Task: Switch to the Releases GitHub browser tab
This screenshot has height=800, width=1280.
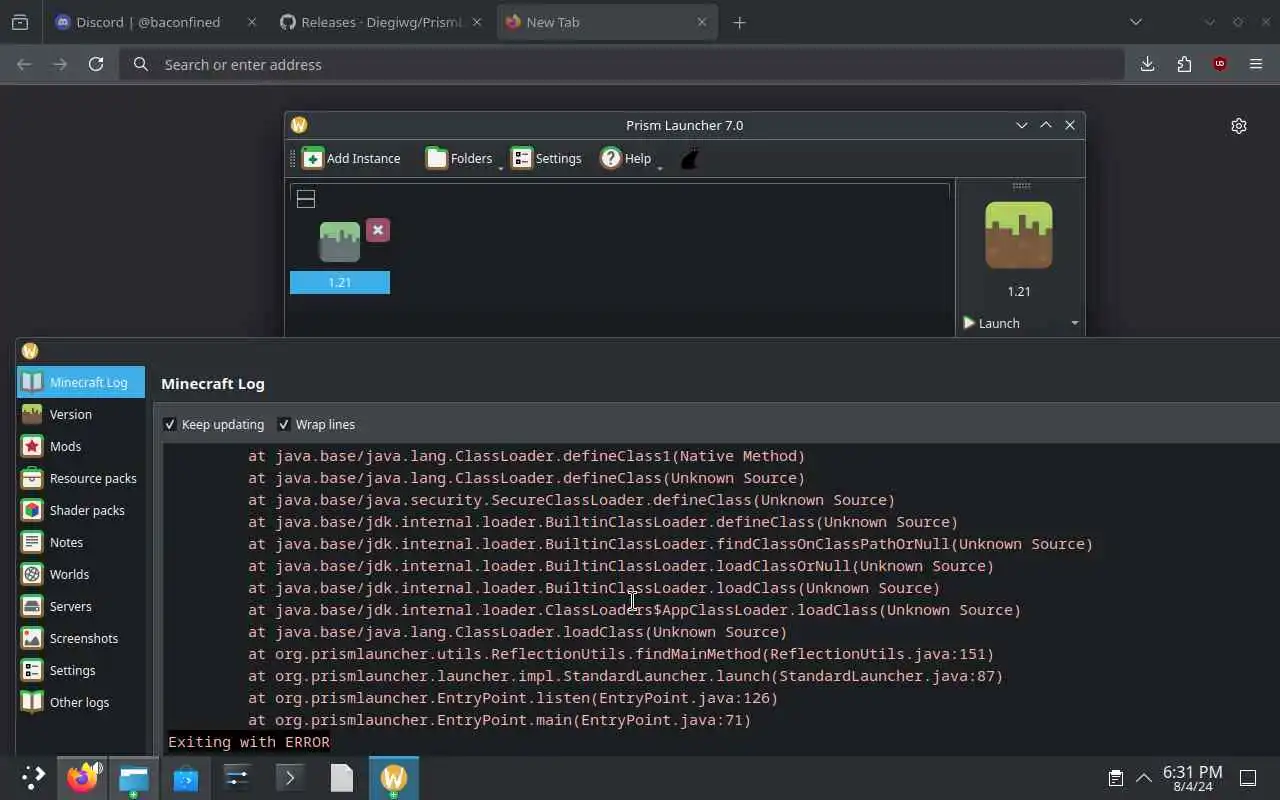Action: pos(384,22)
